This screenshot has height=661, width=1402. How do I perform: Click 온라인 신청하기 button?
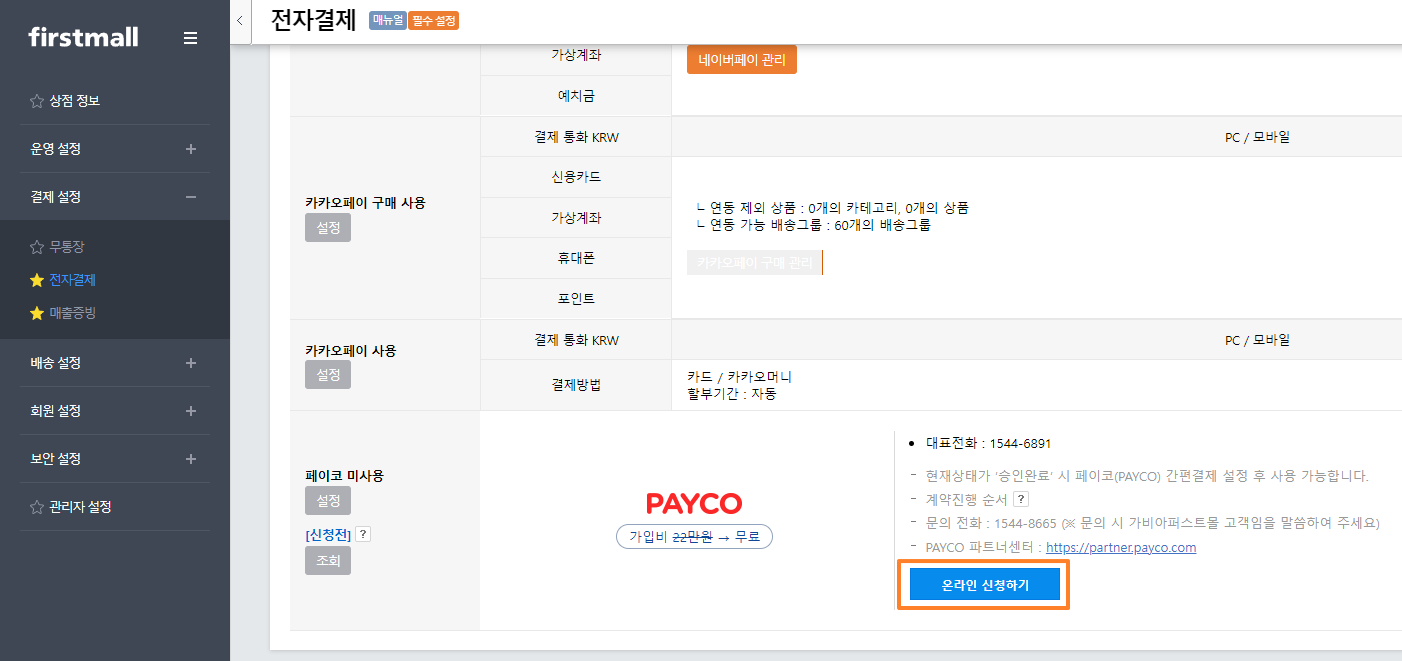point(985,586)
